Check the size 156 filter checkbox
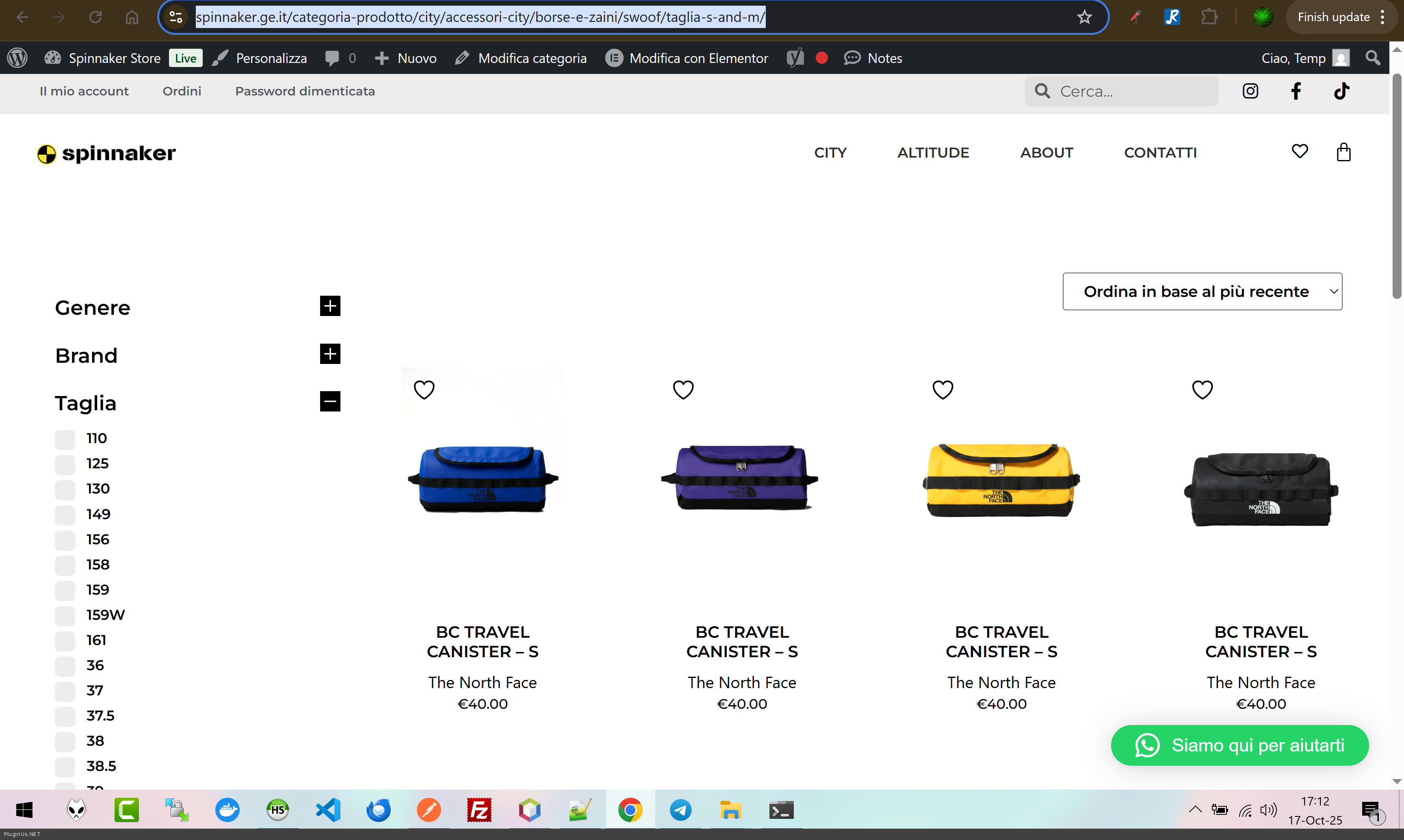1404x840 pixels. point(65,539)
